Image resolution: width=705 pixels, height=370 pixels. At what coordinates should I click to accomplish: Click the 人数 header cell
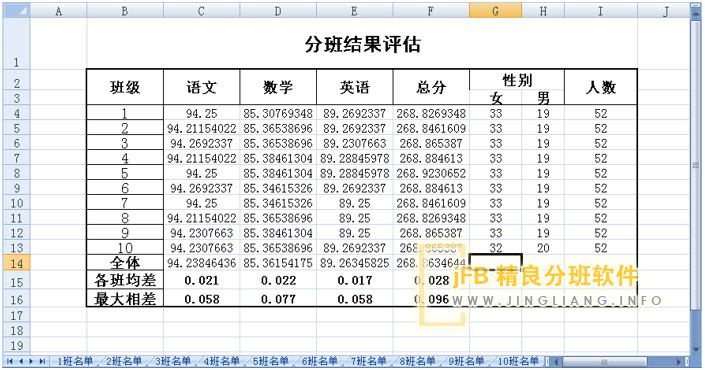point(601,87)
